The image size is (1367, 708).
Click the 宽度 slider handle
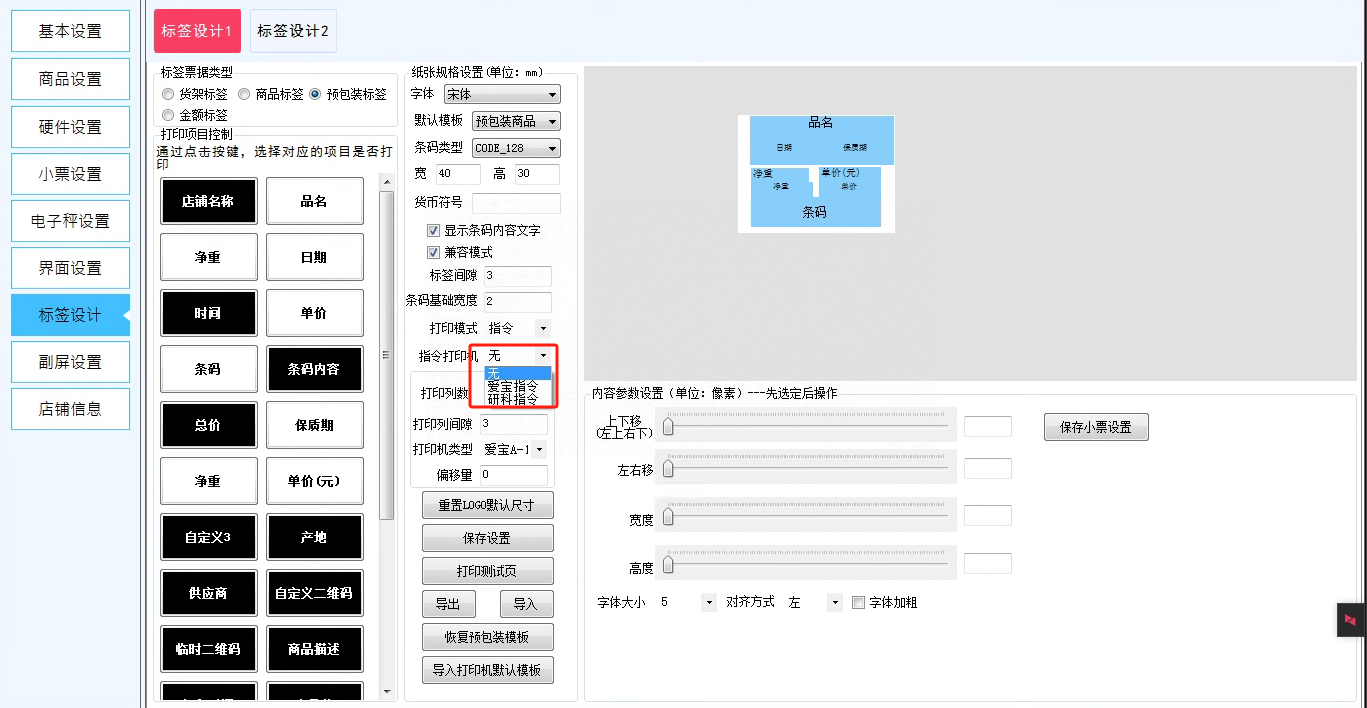coord(668,517)
